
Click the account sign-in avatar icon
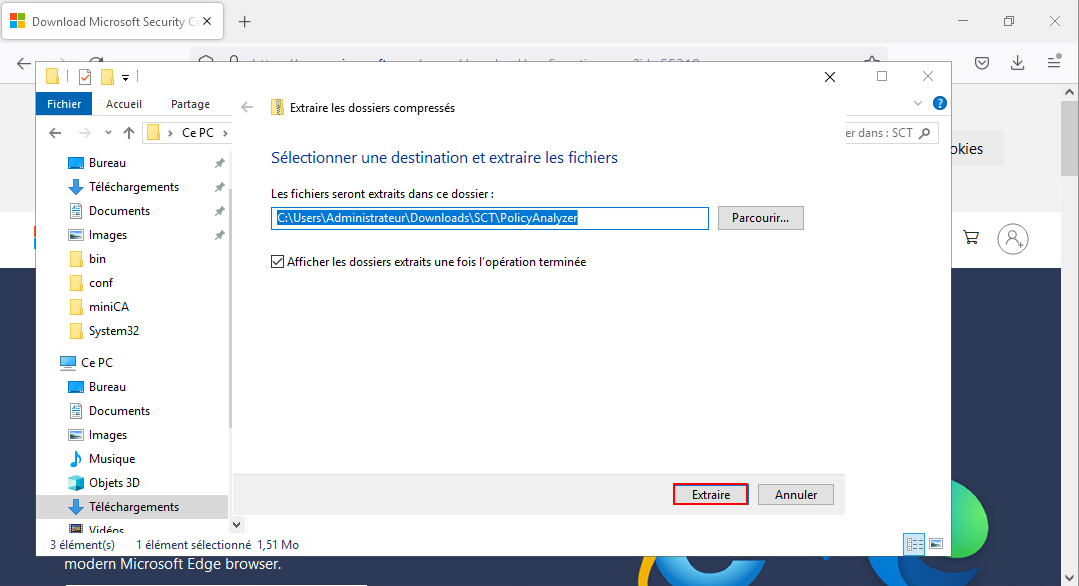(x=1013, y=238)
